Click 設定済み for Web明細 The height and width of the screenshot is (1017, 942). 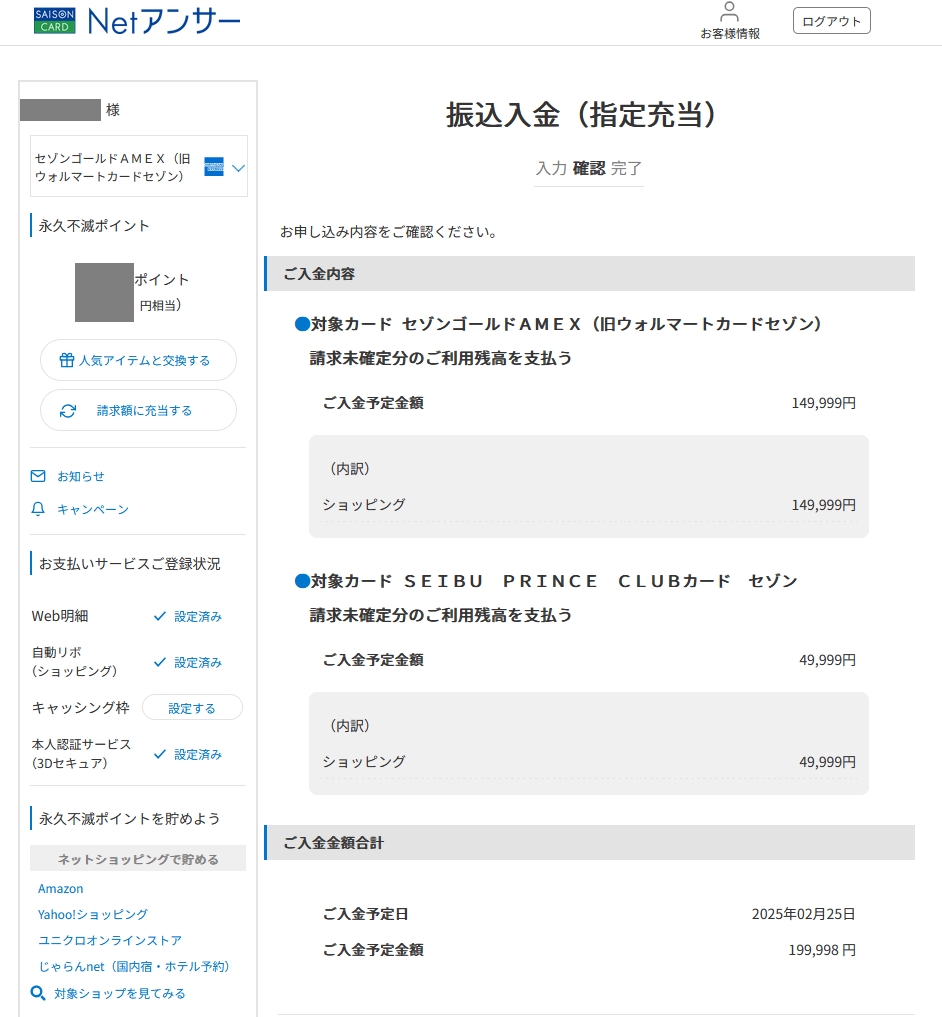pyautogui.click(x=198, y=616)
